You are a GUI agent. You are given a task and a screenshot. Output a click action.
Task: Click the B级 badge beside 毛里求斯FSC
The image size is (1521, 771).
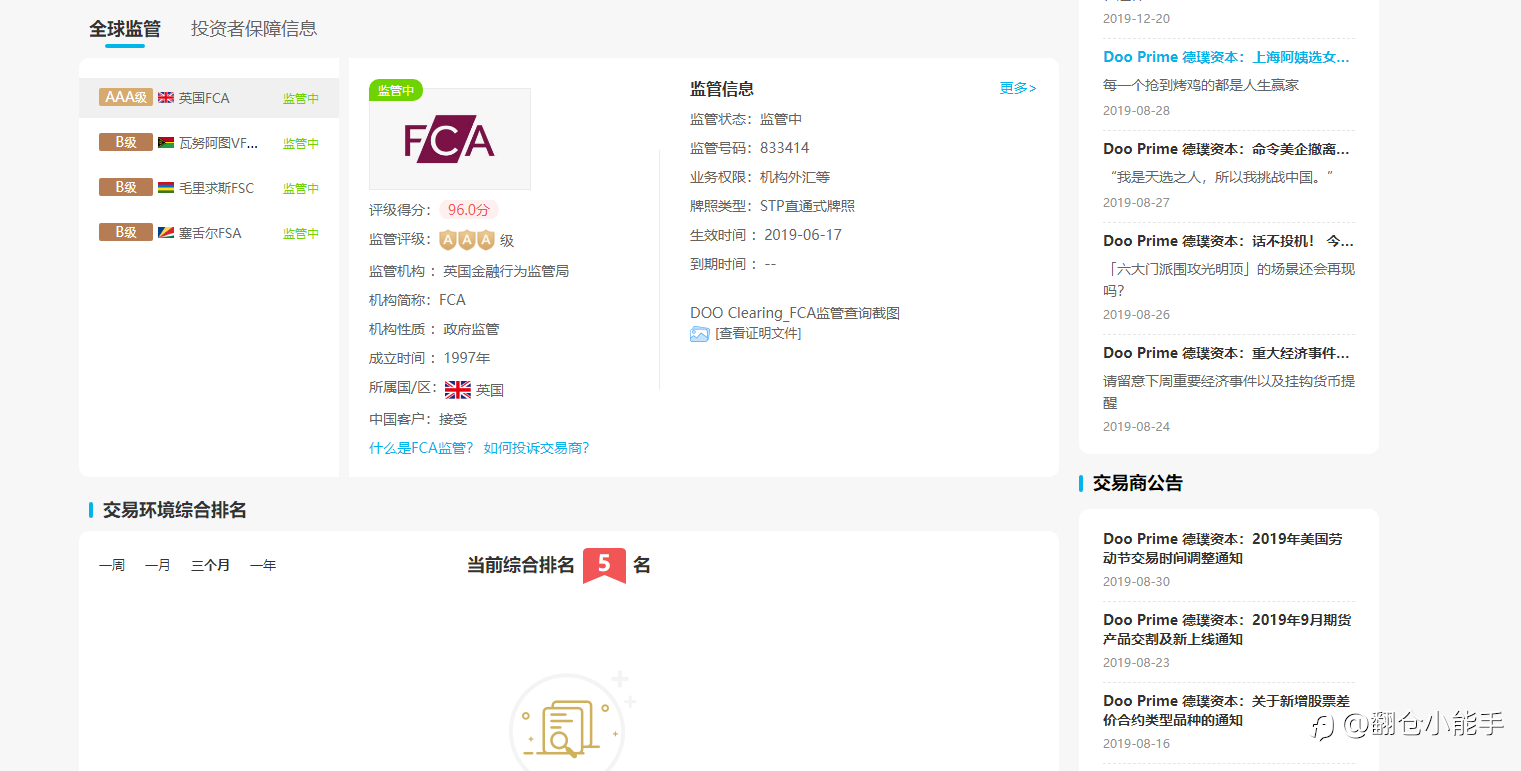pyautogui.click(x=126, y=187)
